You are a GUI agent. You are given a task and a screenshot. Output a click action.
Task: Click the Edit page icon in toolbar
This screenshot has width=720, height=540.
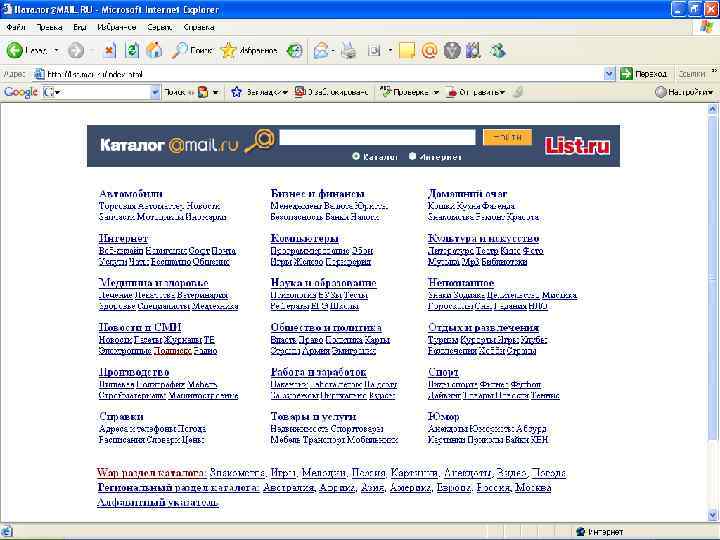point(374,51)
